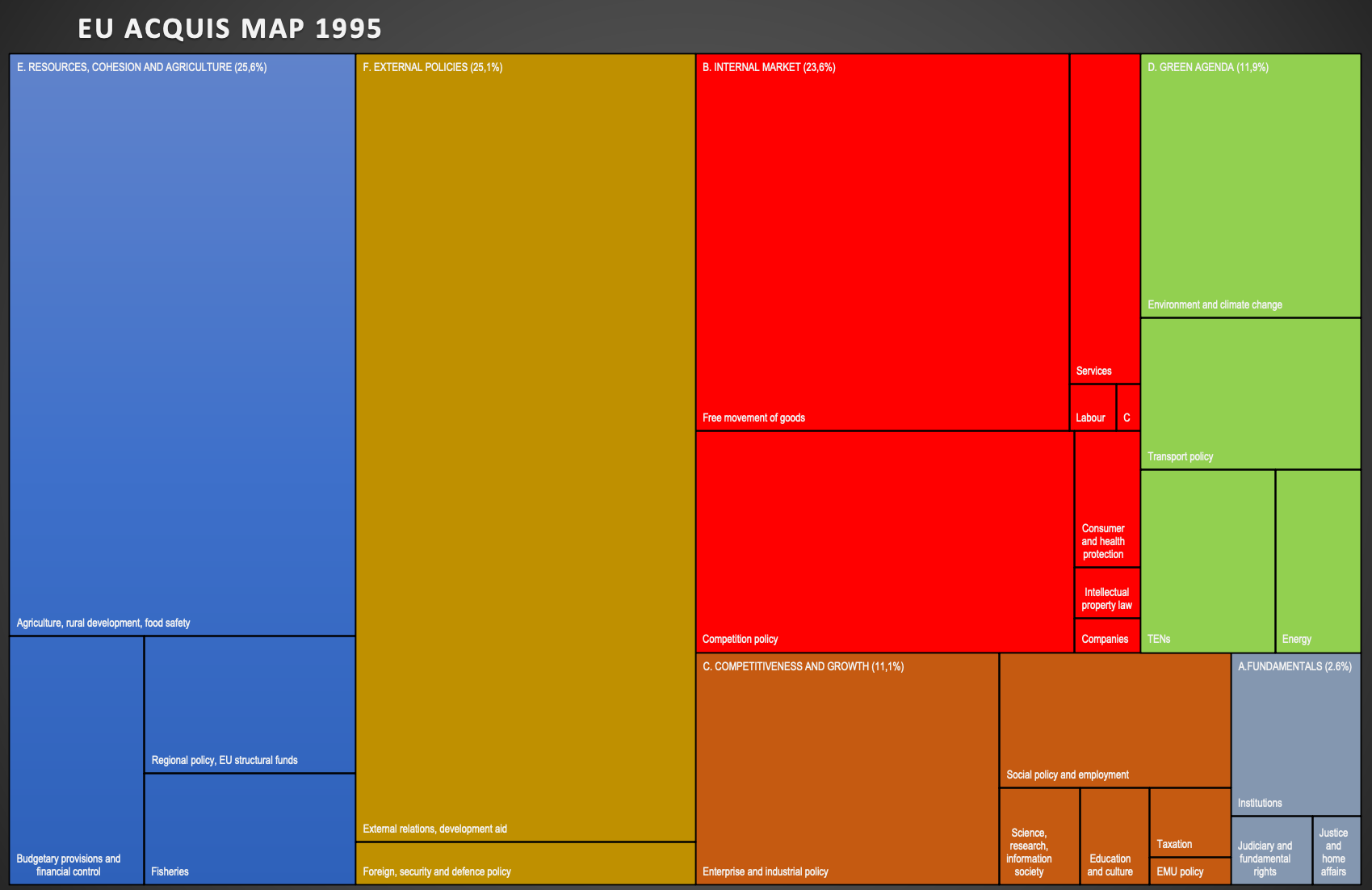Click the Foreign, security and defence policy strip
Image resolution: width=1372 pixels, height=890 pixels.
coord(525,863)
